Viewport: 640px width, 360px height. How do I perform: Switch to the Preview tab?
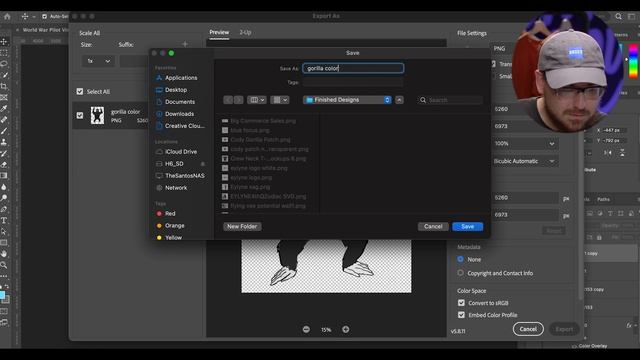tap(219, 32)
